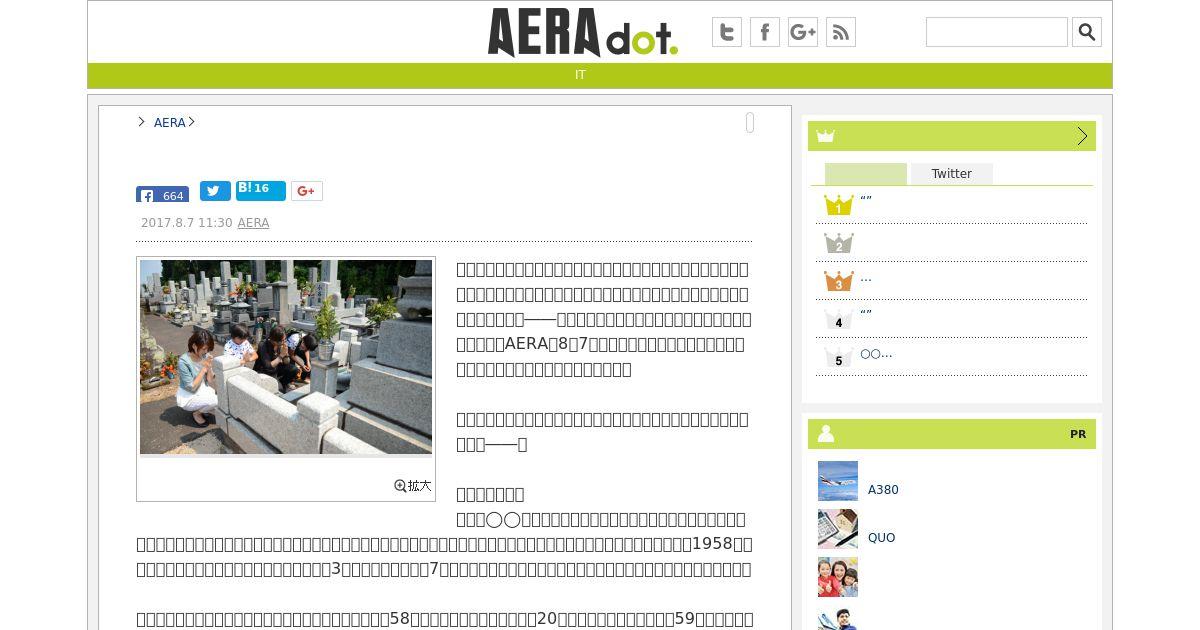Click the QUO calculator thumbnail
This screenshot has height=630, width=1200.
[x=838, y=529]
